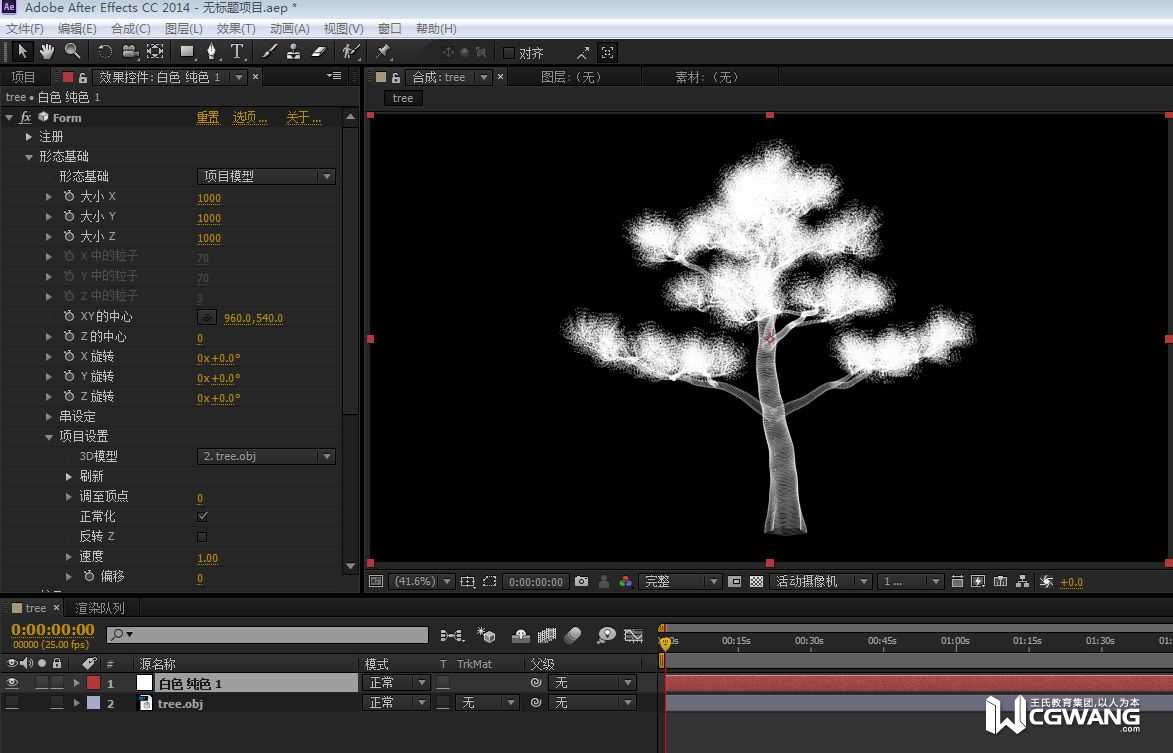Select the Zoom magnifier tool

click(x=73, y=51)
